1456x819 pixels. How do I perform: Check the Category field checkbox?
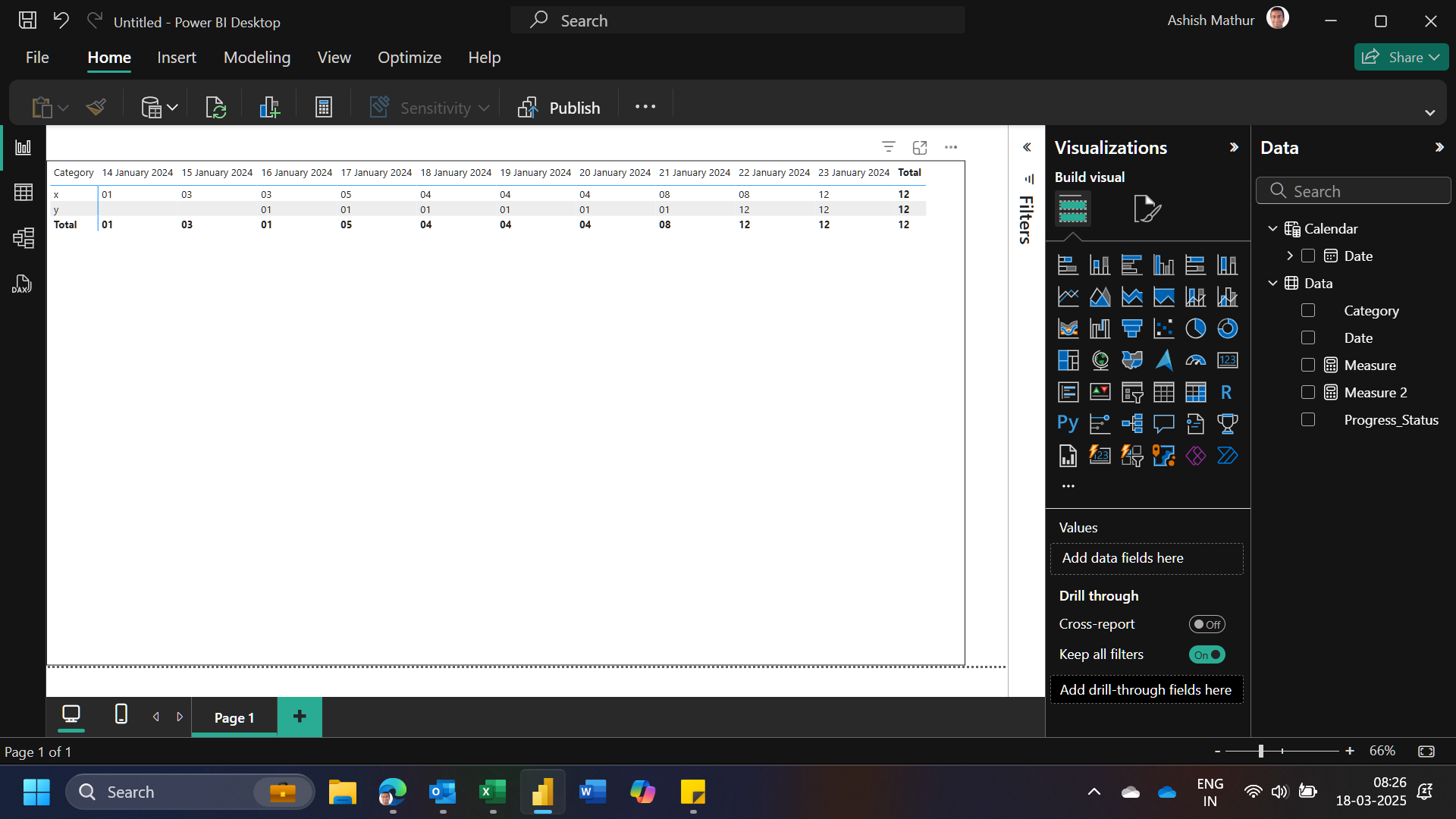point(1308,310)
